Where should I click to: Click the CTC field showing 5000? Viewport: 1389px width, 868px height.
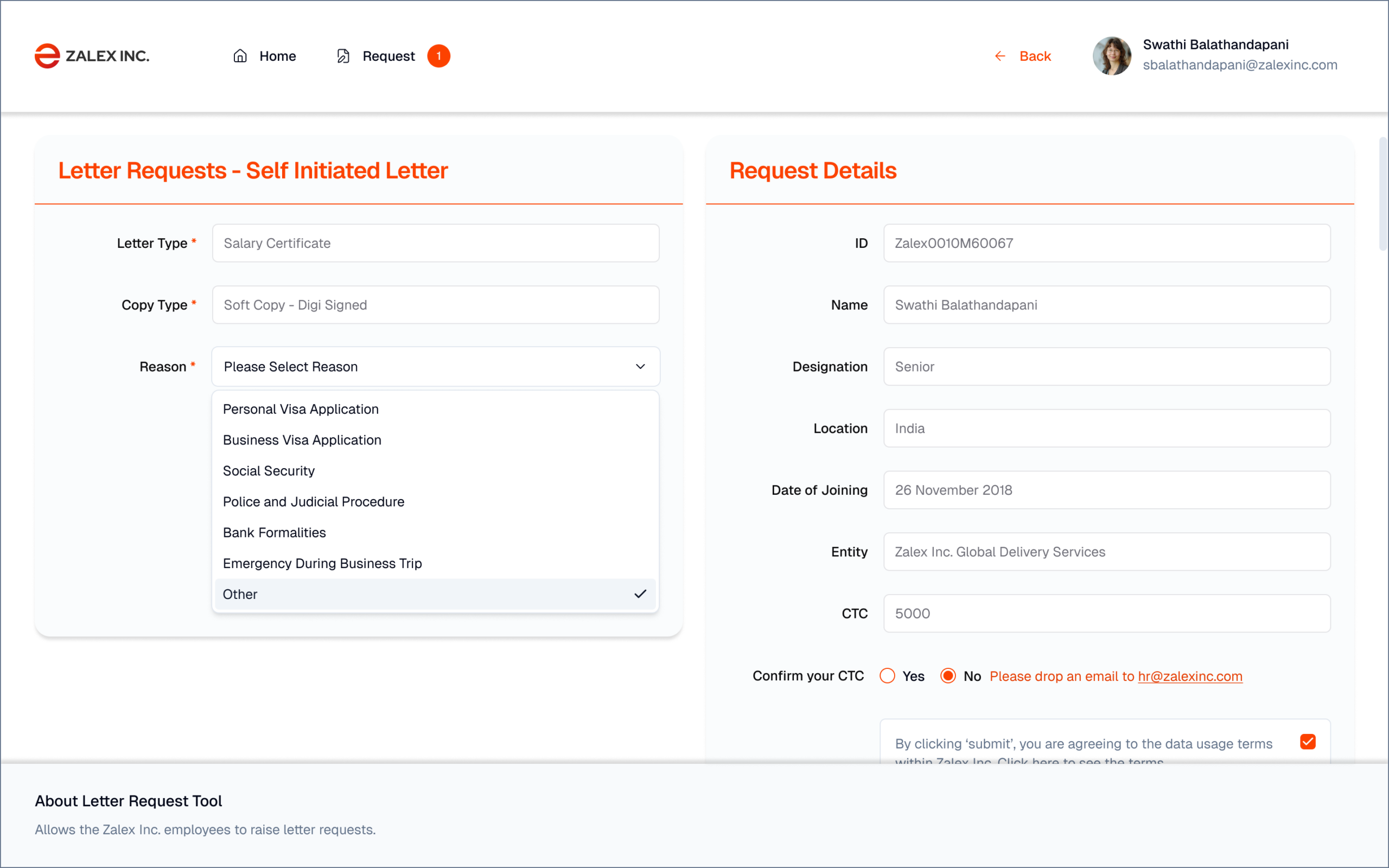point(1107,613)
